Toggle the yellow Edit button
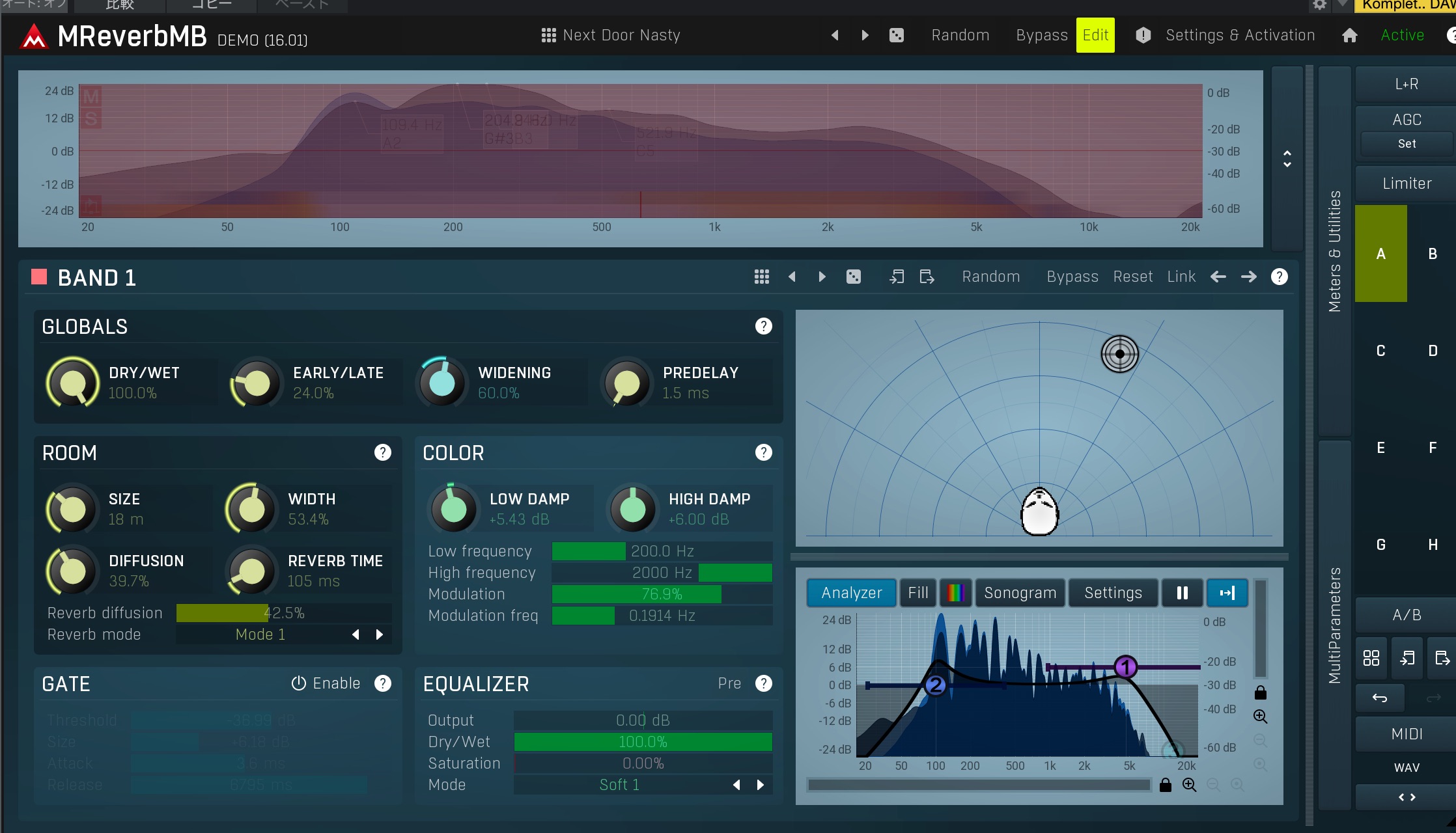The height and width of the screenshot is (833, 1456). [1095, 35]
